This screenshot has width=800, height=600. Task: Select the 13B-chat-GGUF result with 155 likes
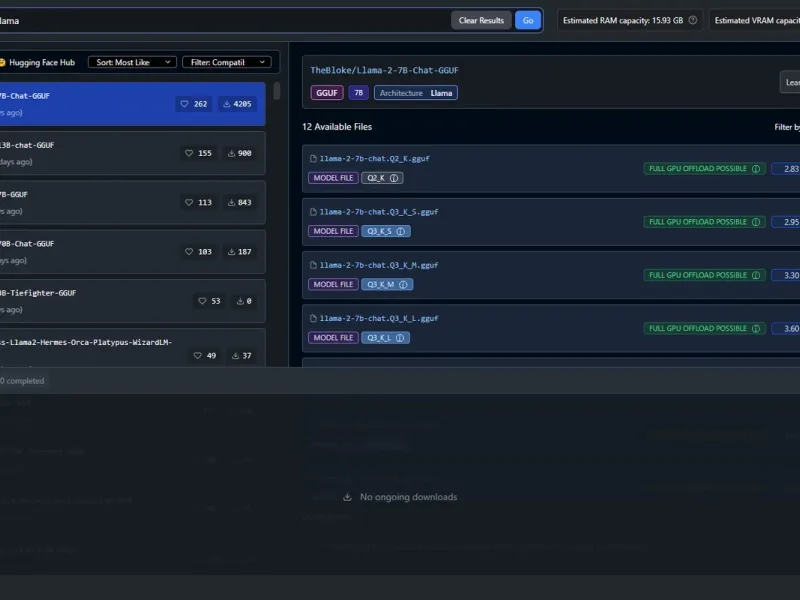point(132,153)
